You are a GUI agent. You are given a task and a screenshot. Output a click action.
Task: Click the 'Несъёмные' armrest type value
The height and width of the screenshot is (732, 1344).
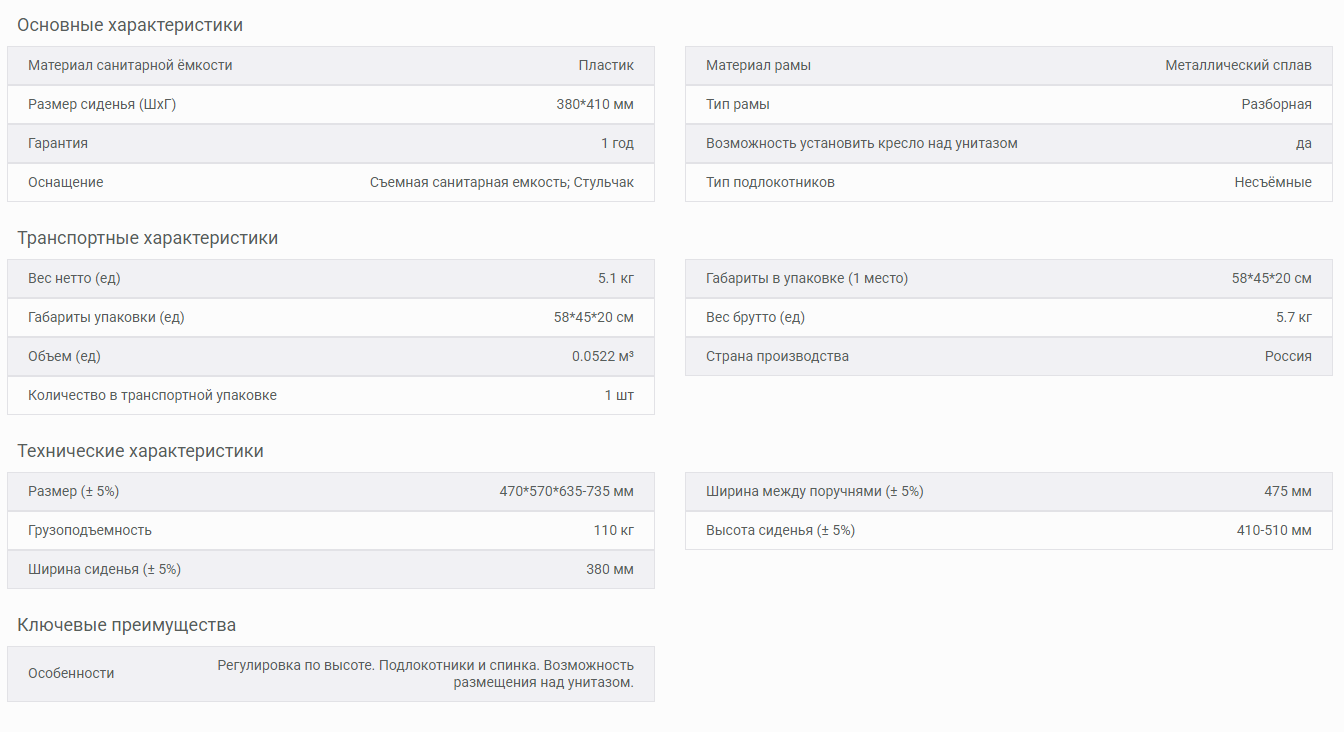pos(1272,182)
